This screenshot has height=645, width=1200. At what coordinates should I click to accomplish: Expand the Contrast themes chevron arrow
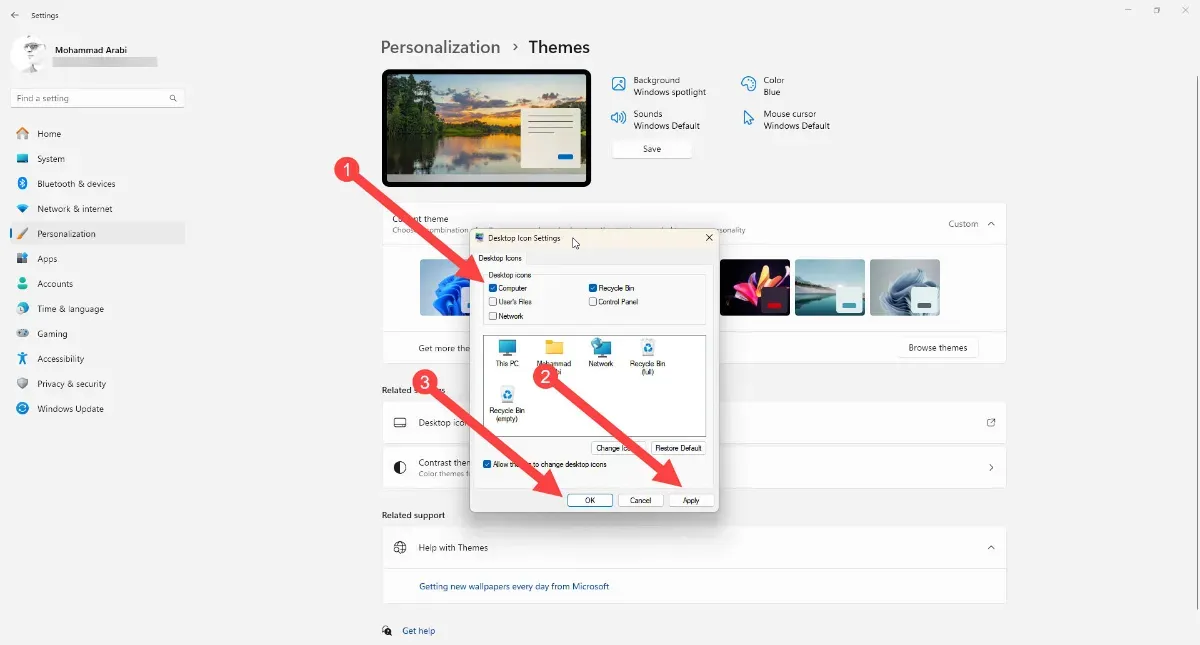tap(991, 467)
